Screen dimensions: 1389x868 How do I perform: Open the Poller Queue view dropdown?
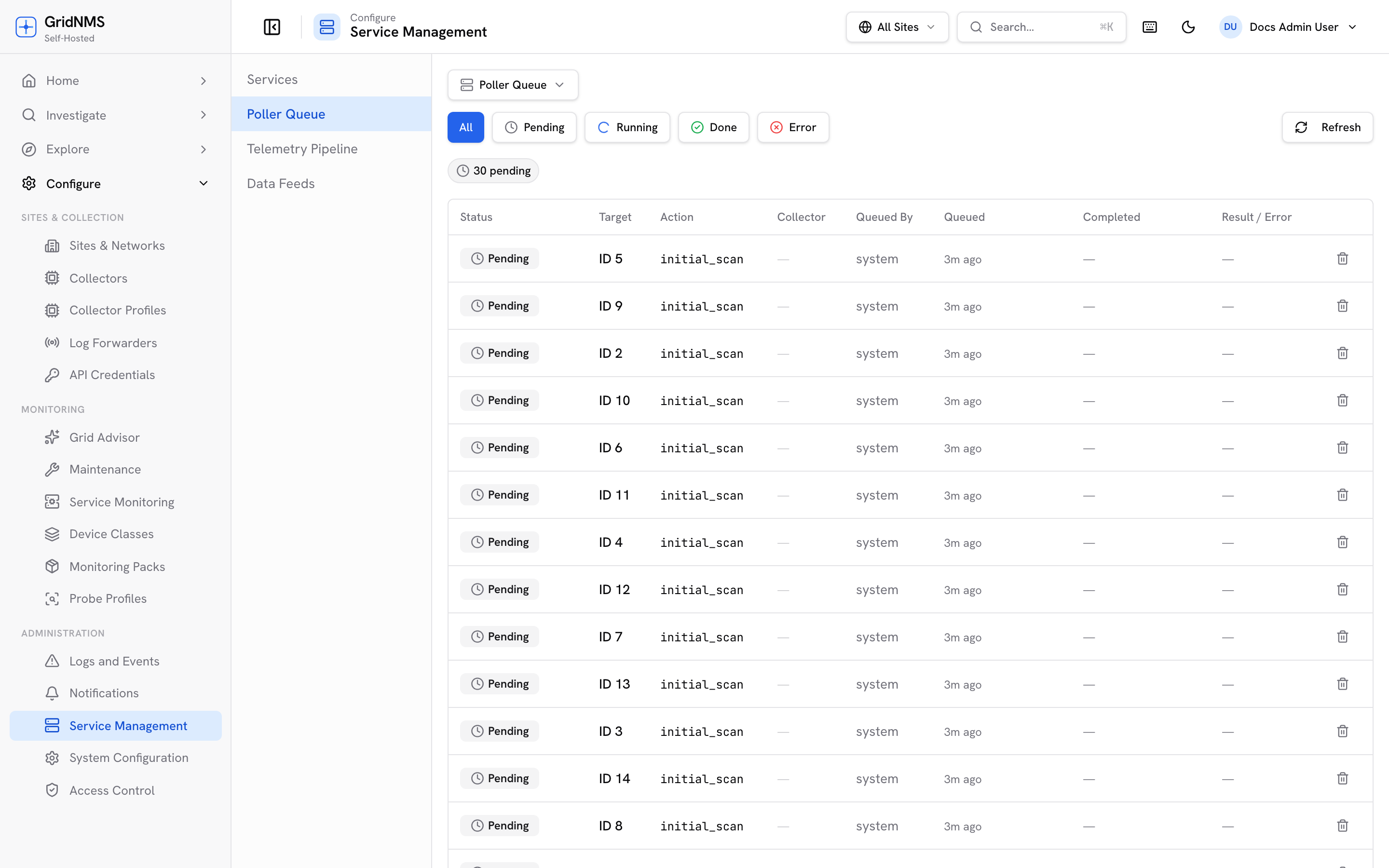[513, 85]
